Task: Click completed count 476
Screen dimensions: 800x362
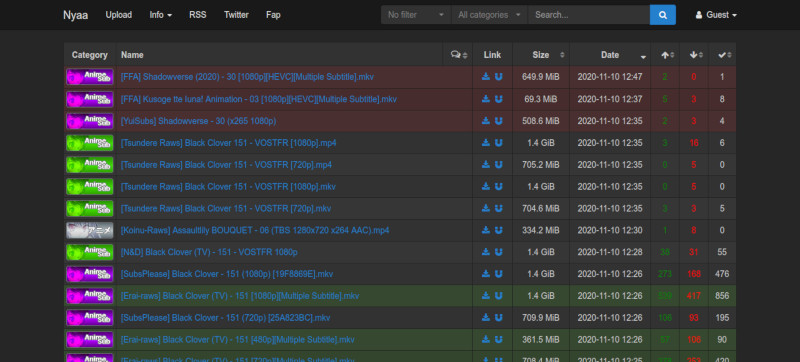Action: click(722, 274)
